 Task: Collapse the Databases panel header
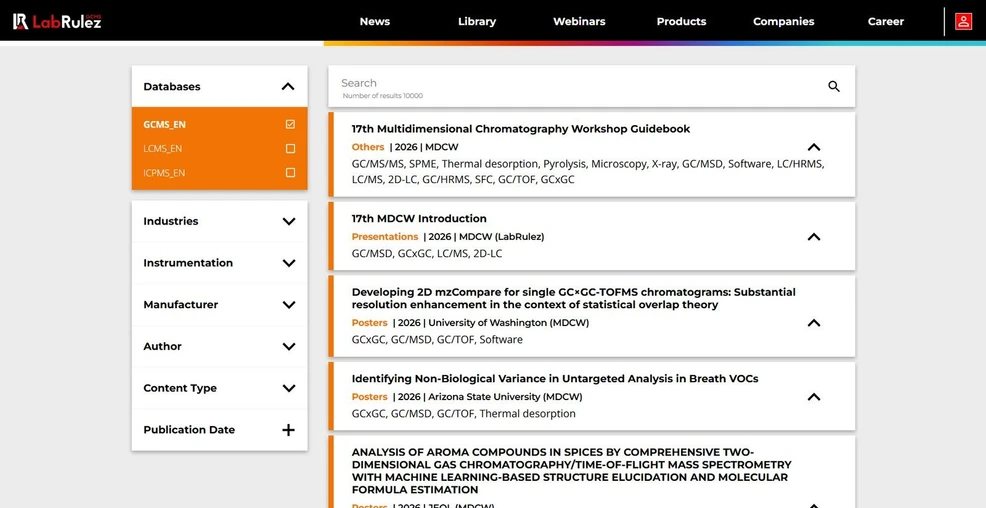(288, 87)
